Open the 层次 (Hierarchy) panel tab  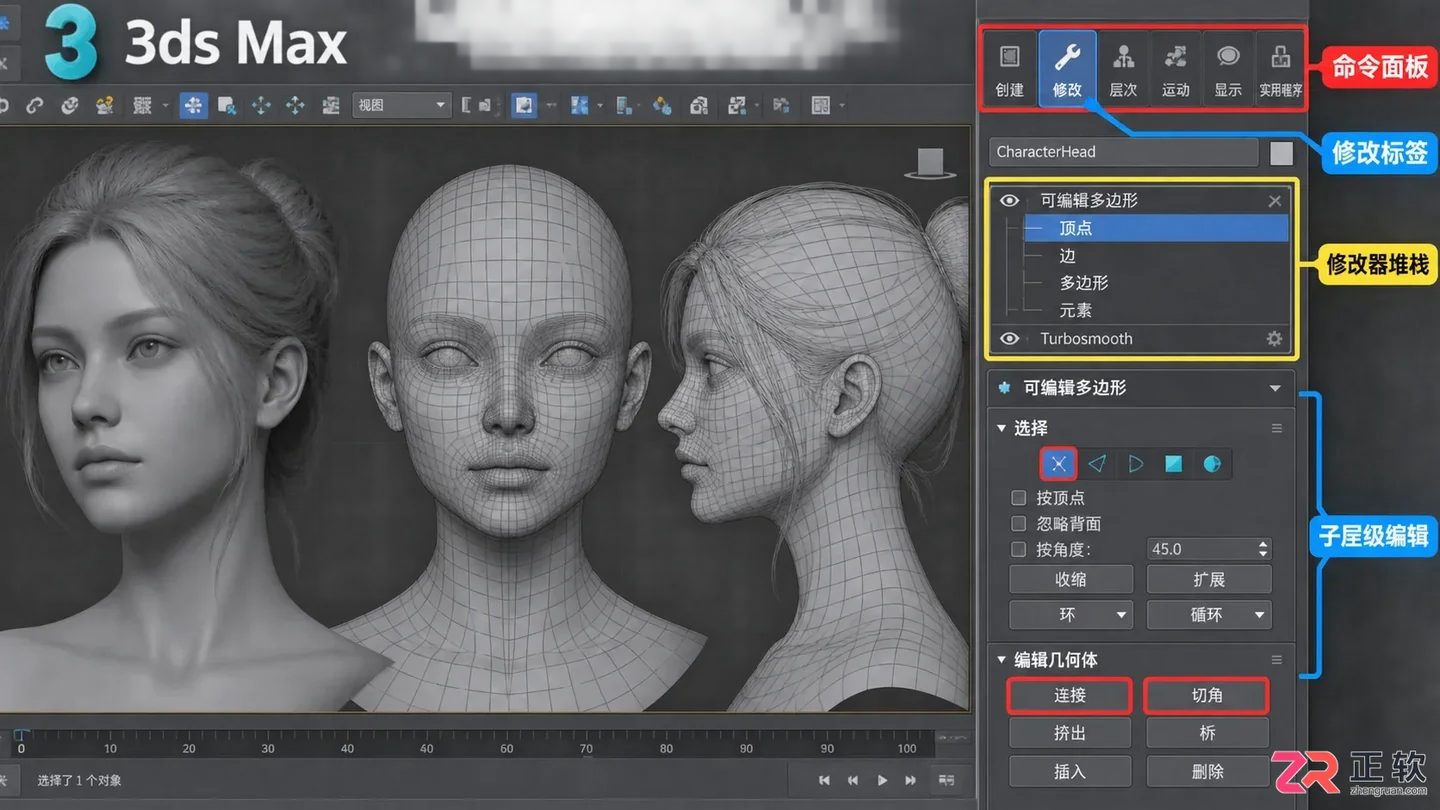click(1123, 69)
